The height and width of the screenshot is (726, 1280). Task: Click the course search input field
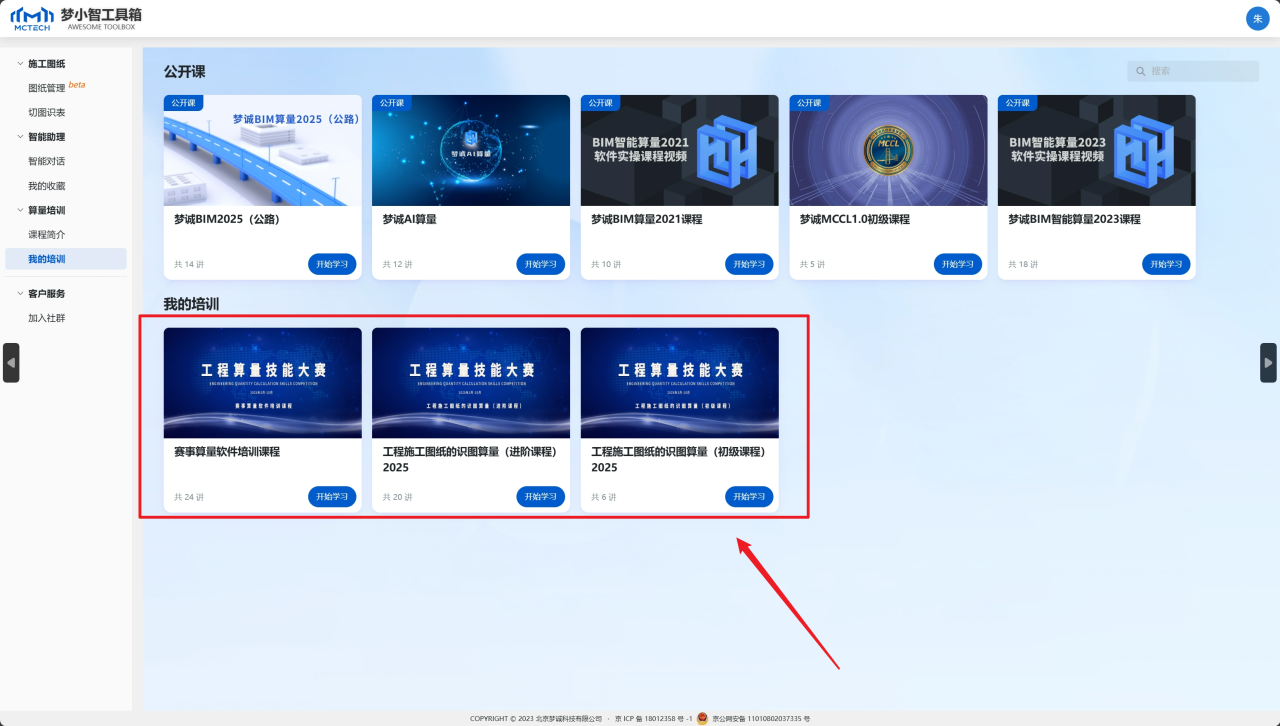coord(1200,71)
